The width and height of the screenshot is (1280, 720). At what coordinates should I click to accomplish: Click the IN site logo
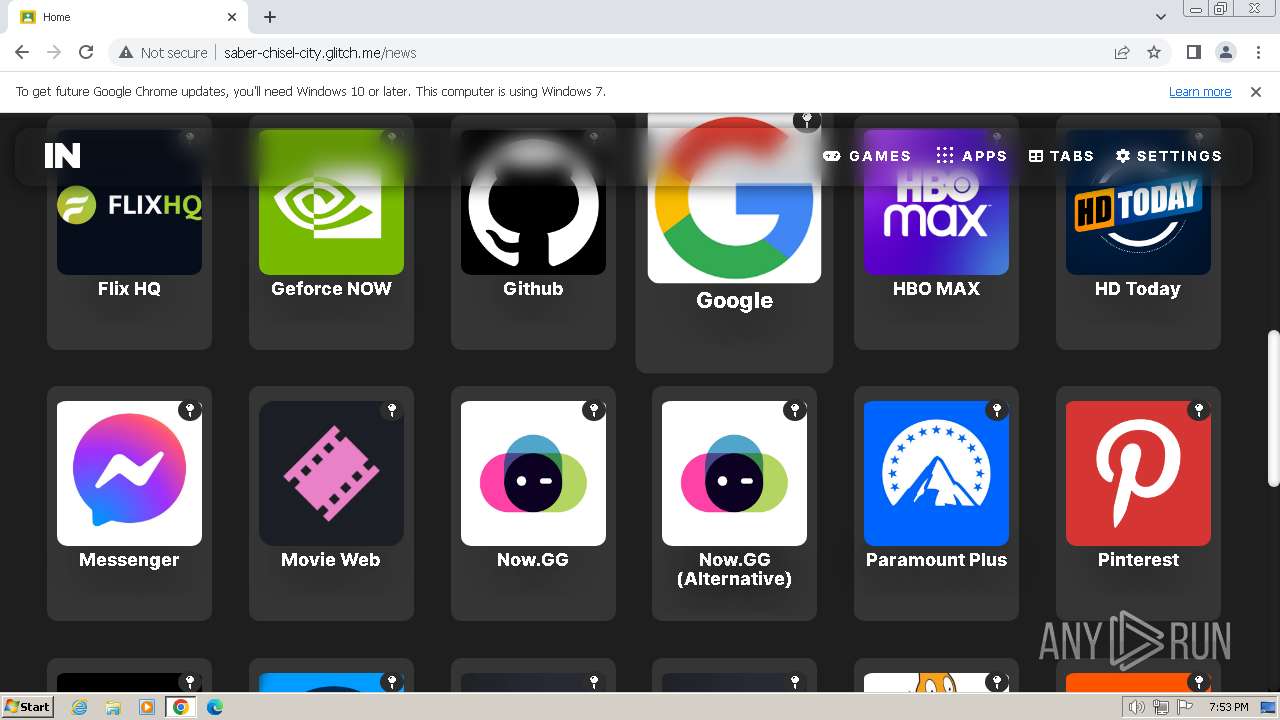point(62,155)
